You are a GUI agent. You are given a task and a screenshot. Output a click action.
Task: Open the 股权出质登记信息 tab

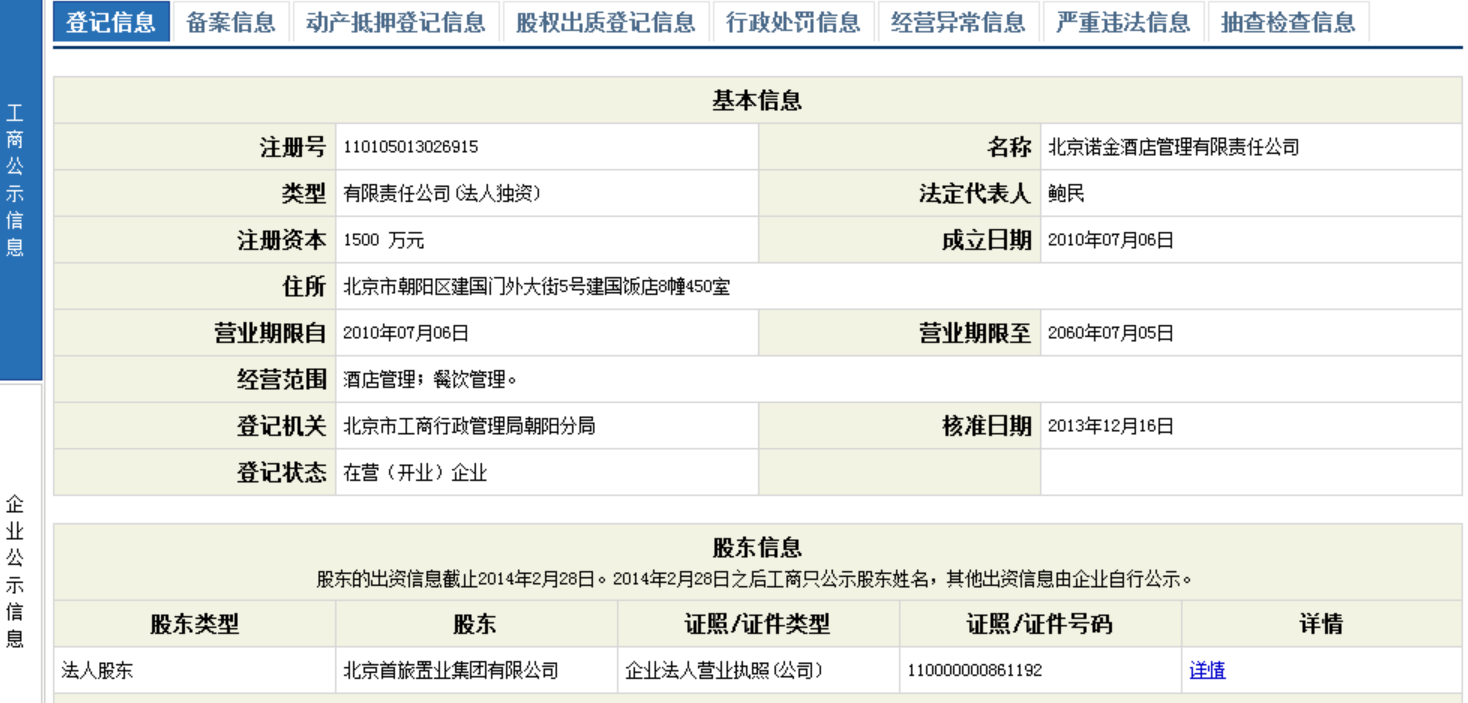[607, 22]
